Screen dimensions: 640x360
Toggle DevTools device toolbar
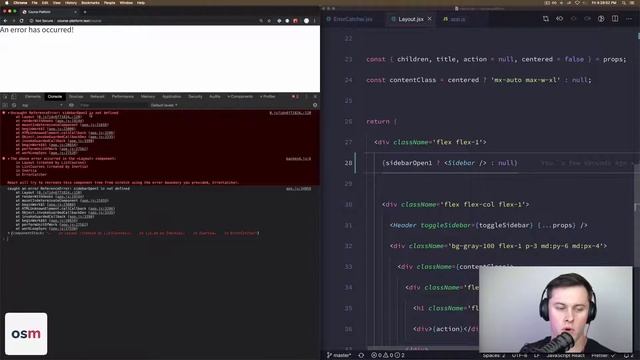point(13,97)
